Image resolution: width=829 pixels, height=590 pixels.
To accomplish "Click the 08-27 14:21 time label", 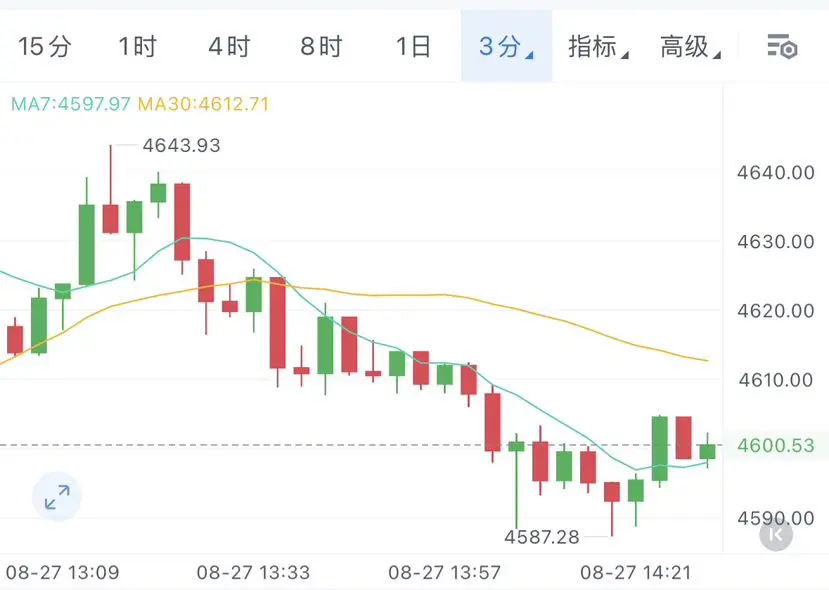I will (635, 572).
